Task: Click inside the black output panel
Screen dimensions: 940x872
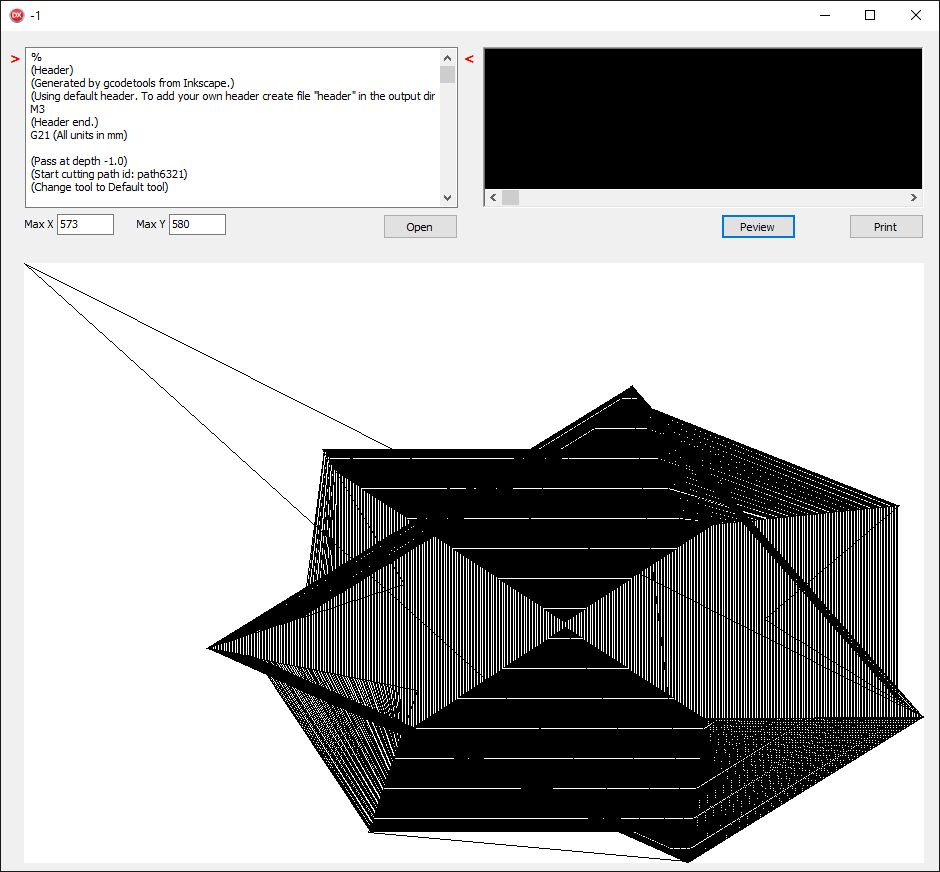Action: 702,118
